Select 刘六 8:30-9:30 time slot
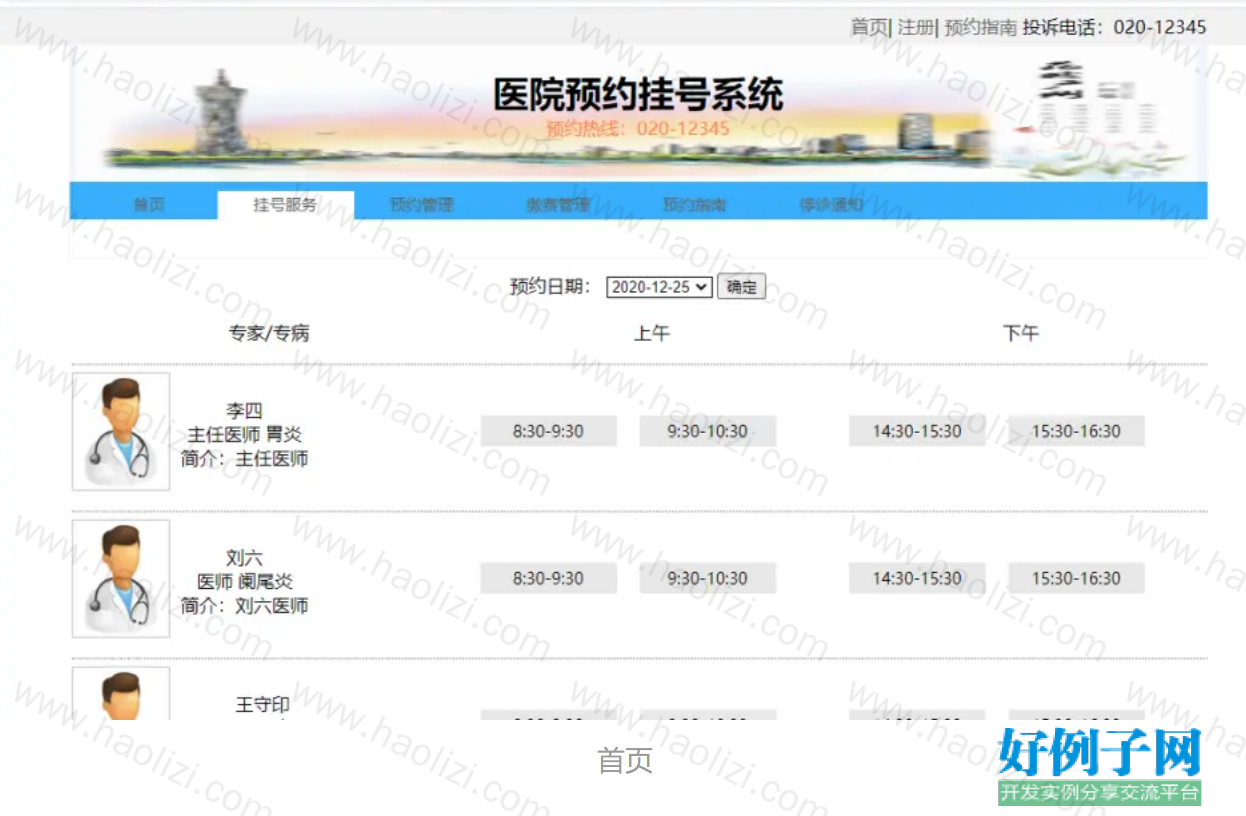Screen dimensions: 1246x816 coord(548,579)
